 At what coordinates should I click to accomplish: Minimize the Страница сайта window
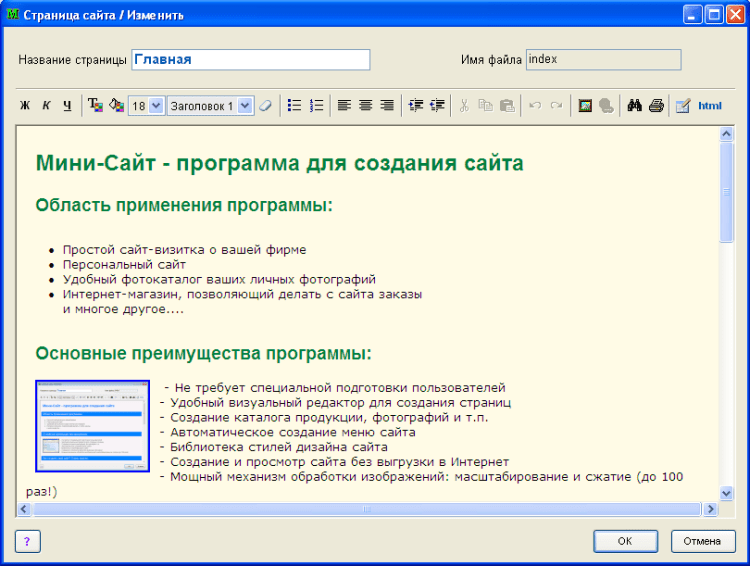coord(692,15)
